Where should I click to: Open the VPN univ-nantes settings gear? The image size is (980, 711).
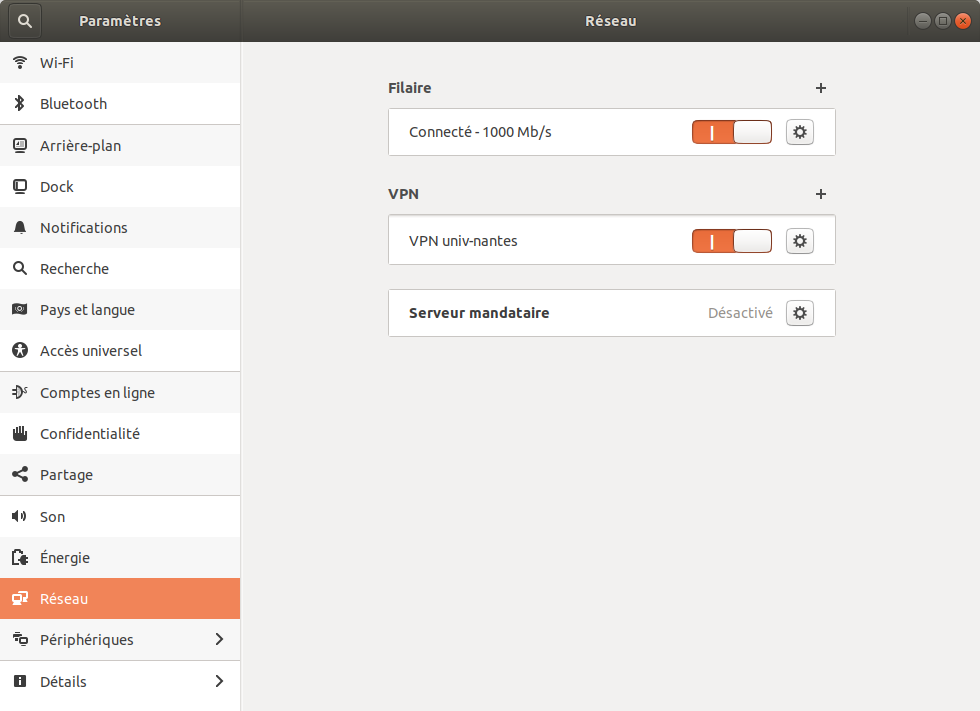tap(799, 240)
